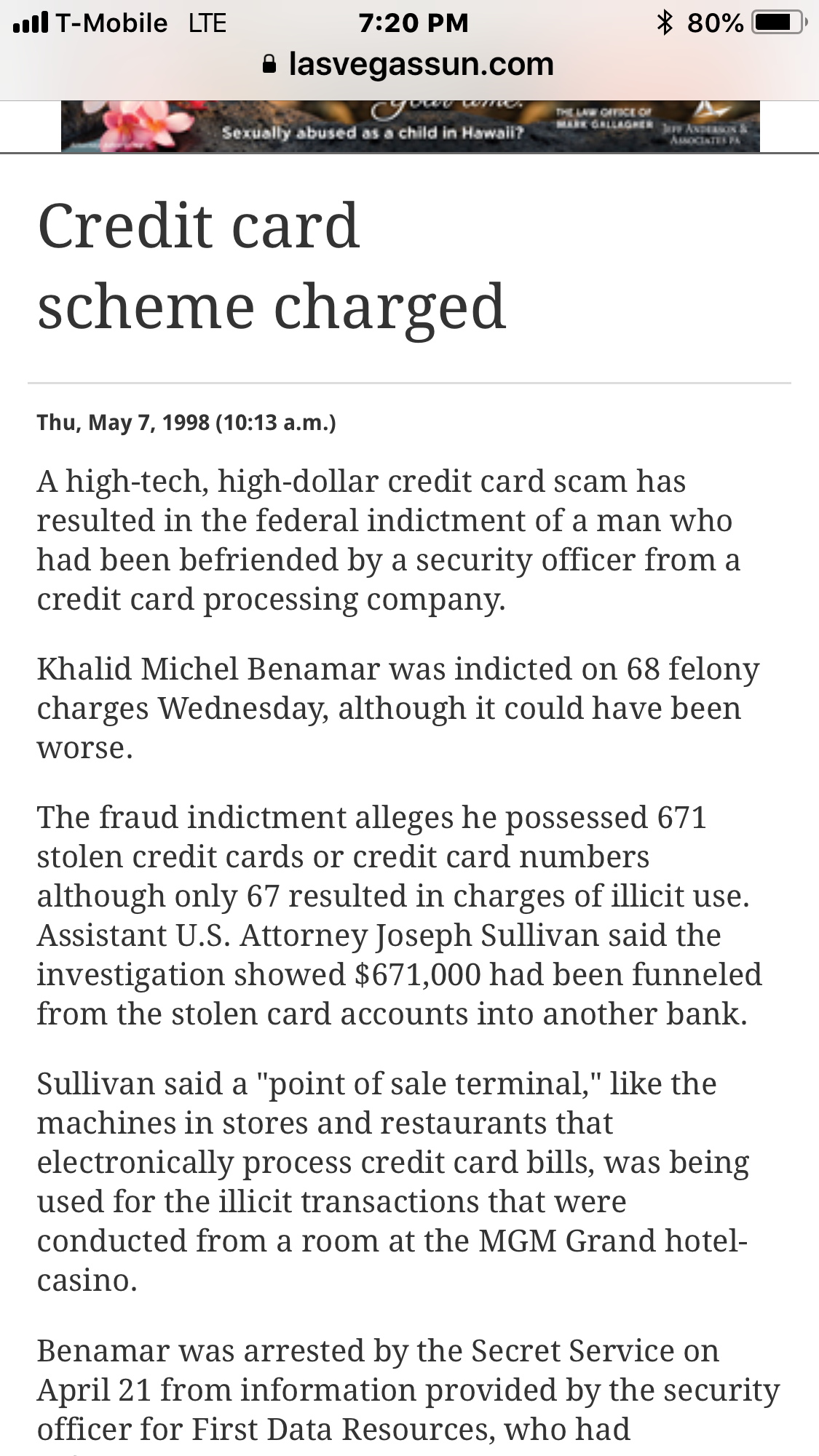Tap the 'The fraud indictment alleges' paragraph

[x=400, y=915]
